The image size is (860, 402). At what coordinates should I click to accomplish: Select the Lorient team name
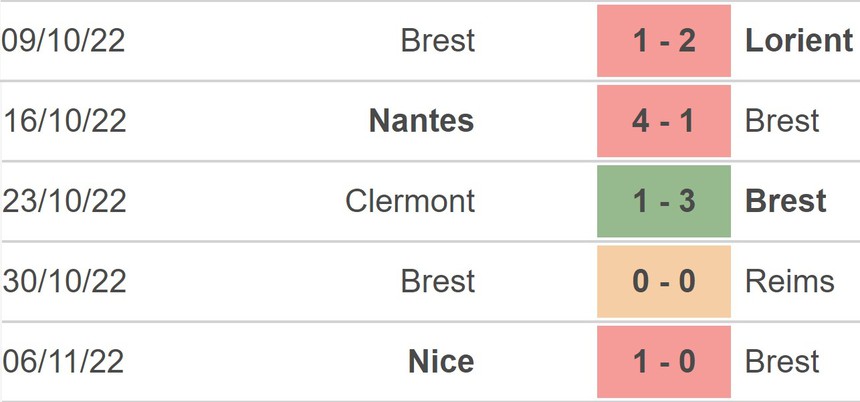799,41
